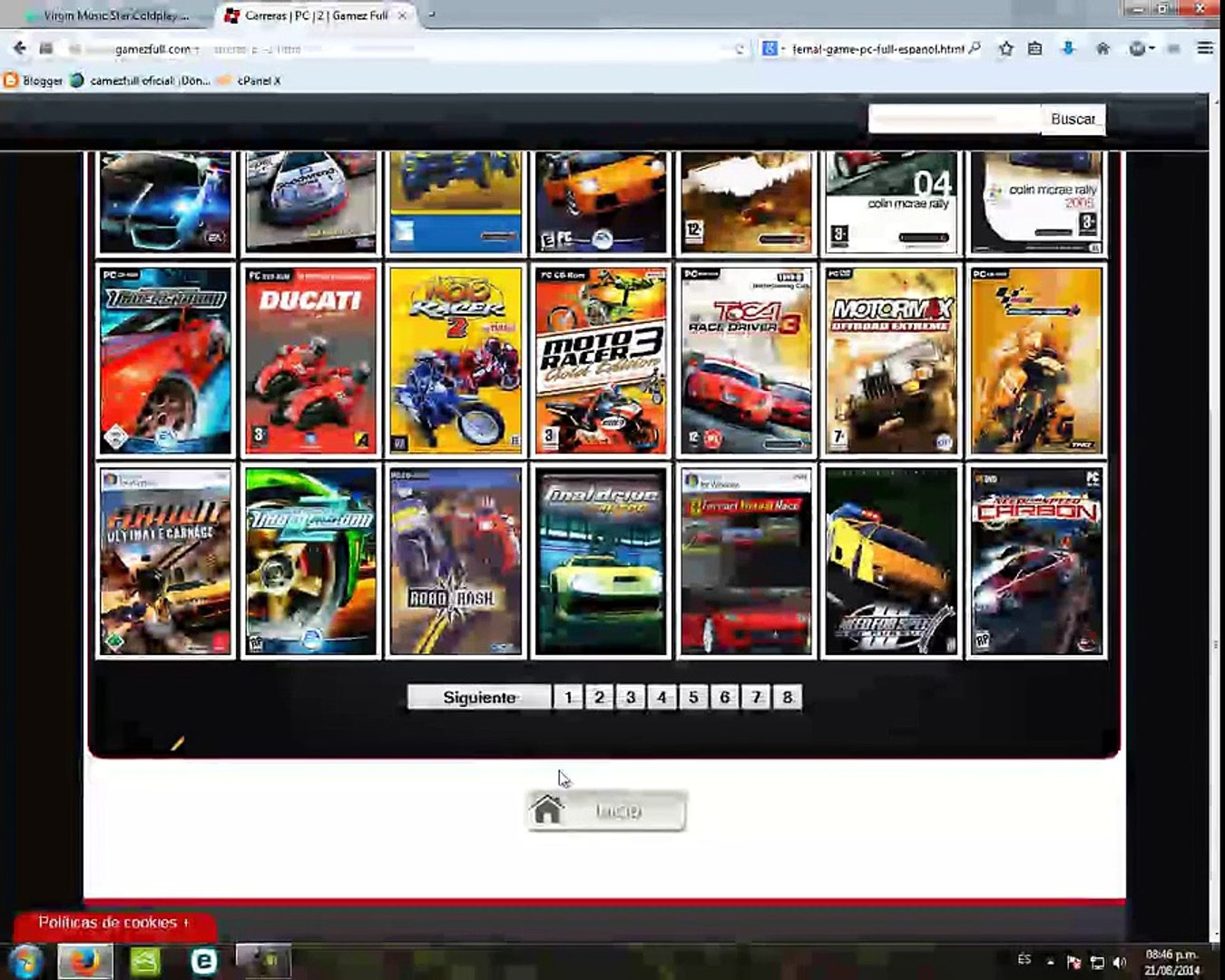The image size is (1225, 980).
Task: Open Firefox from the taskbar
Action: click(85, 962)
